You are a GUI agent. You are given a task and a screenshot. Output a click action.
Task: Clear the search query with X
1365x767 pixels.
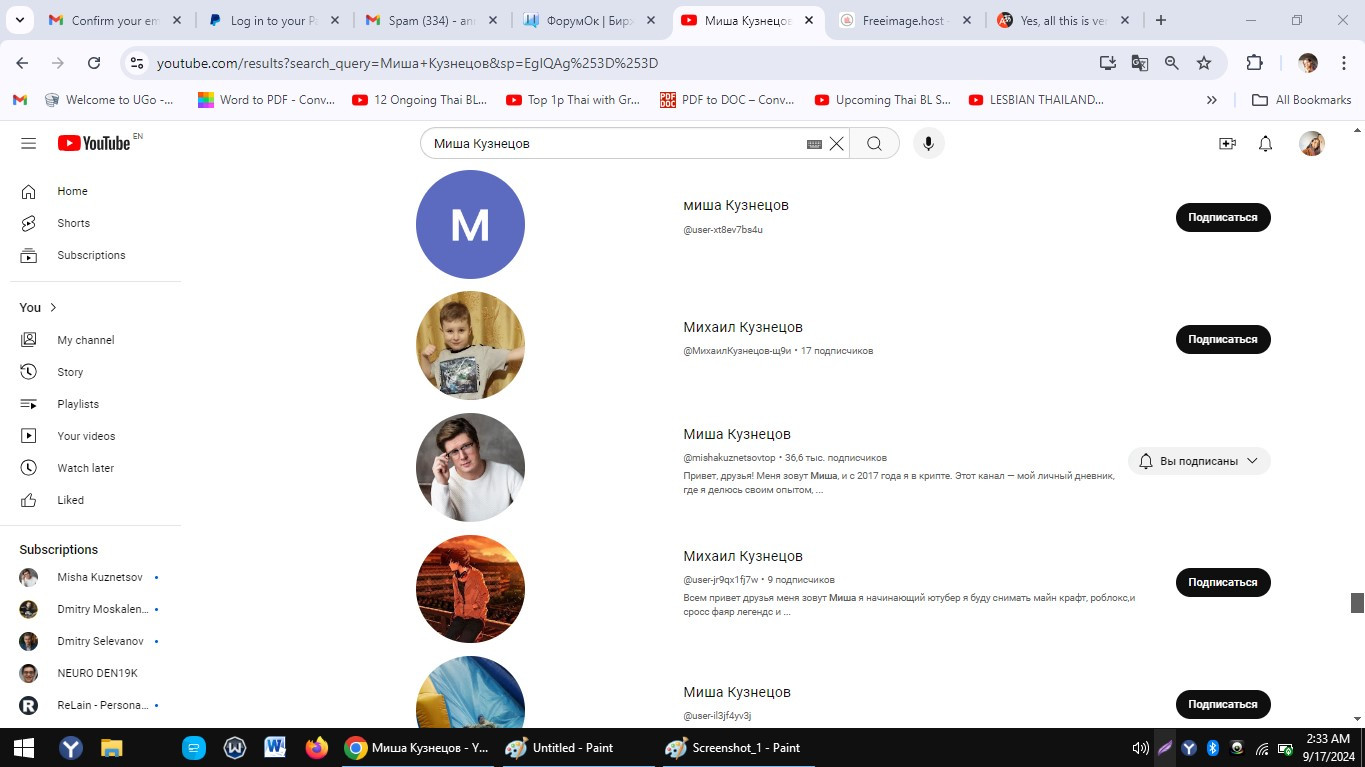coord(837,144)
